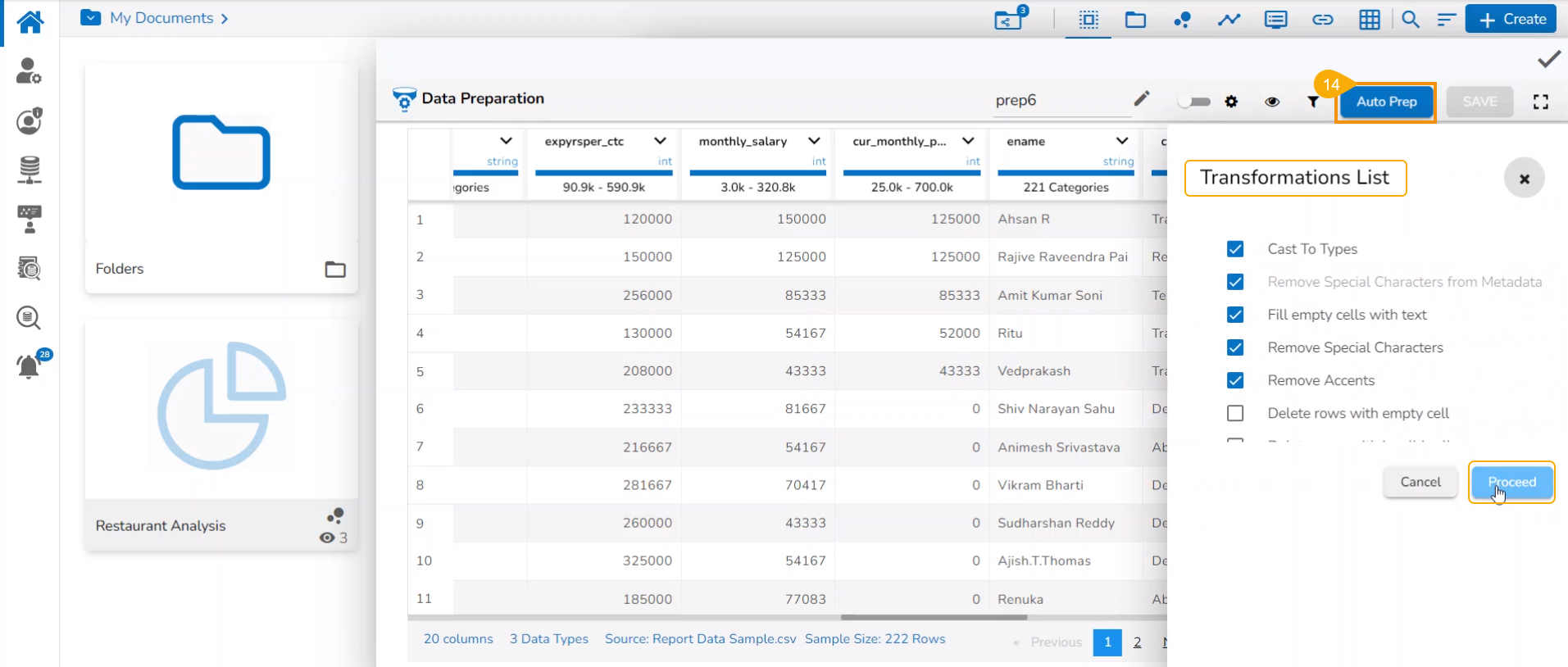Open the settings gear in Data Preparation
The height and width of the screenshot is (667, 1568).
click(1231, 102)
